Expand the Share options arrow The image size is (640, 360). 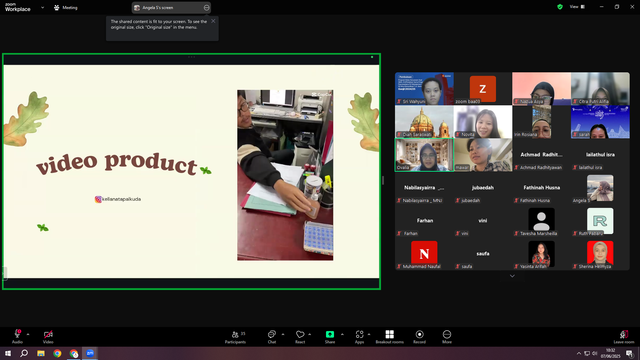tap(342, 334)
